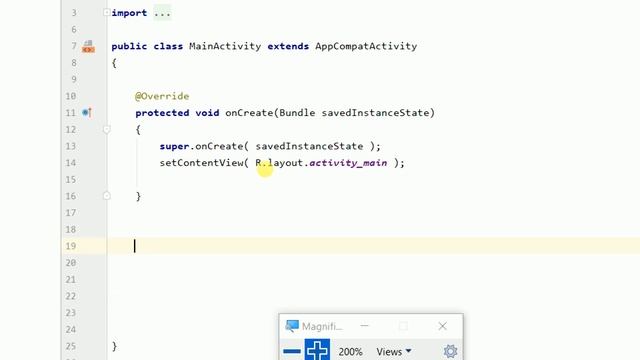Collapse onCreate method at line 12 fold marker

[x=107, y=129]
